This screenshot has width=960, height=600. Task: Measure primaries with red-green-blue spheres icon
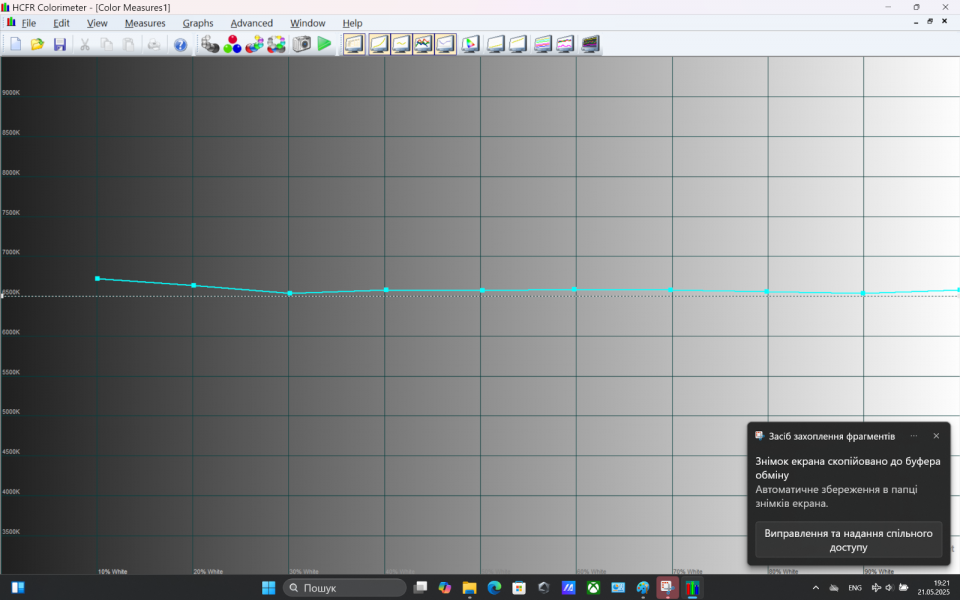tap(232, 44)
